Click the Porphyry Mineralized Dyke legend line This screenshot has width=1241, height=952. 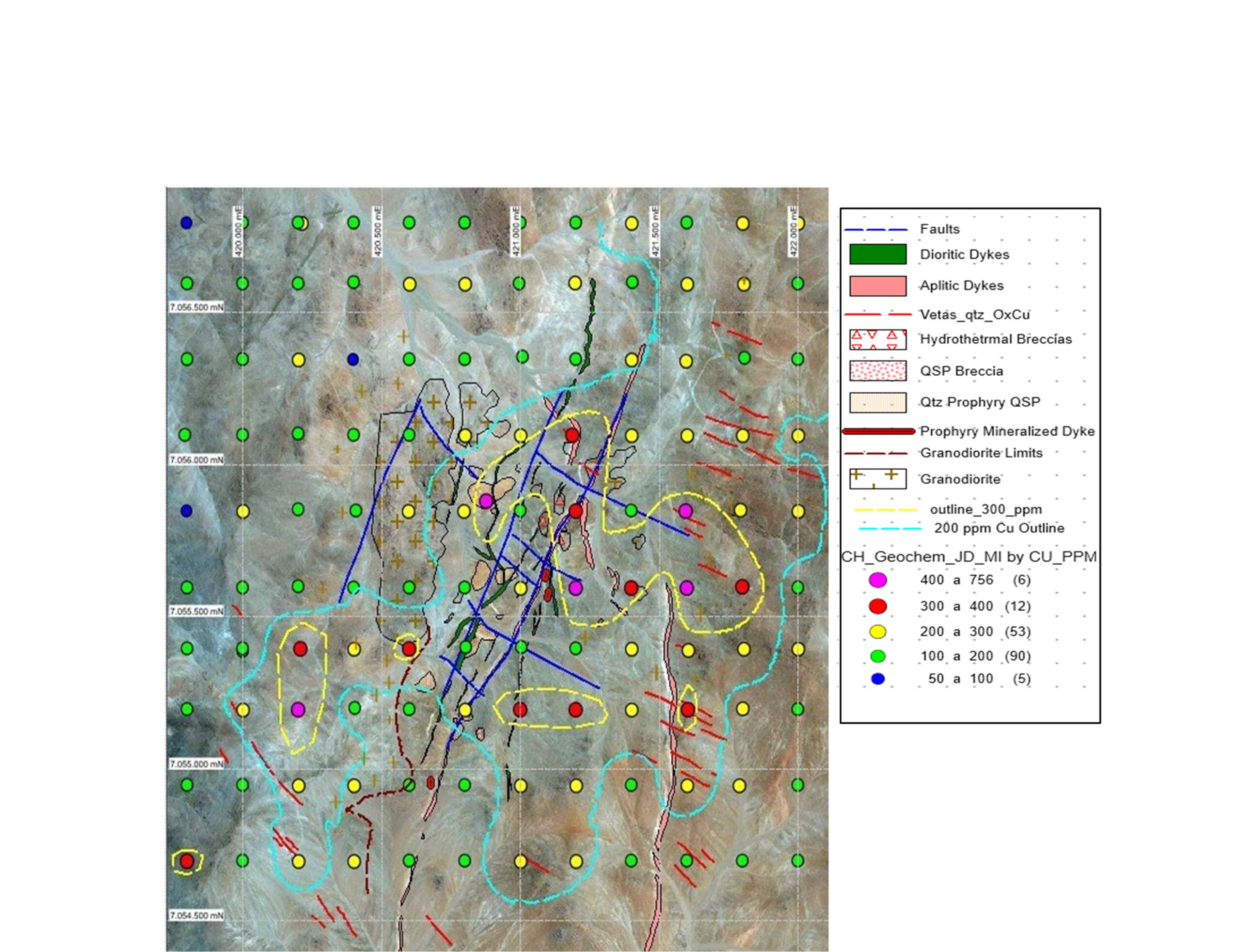coord(878,431)
